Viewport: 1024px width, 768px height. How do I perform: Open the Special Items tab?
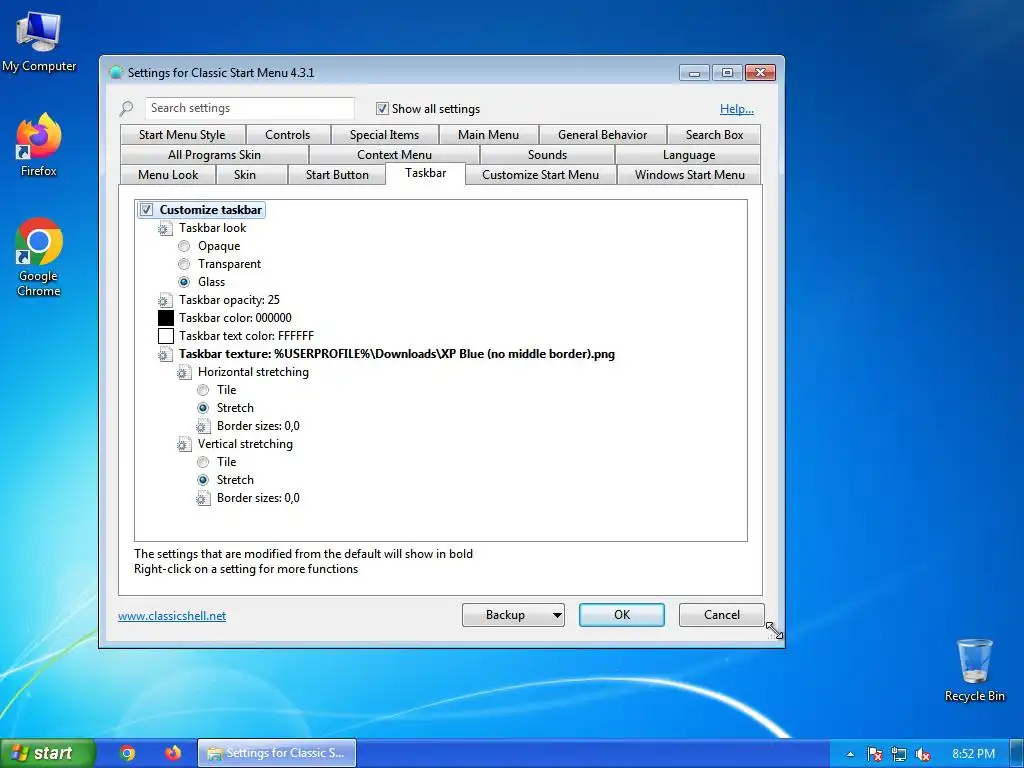tap(384, 135)
